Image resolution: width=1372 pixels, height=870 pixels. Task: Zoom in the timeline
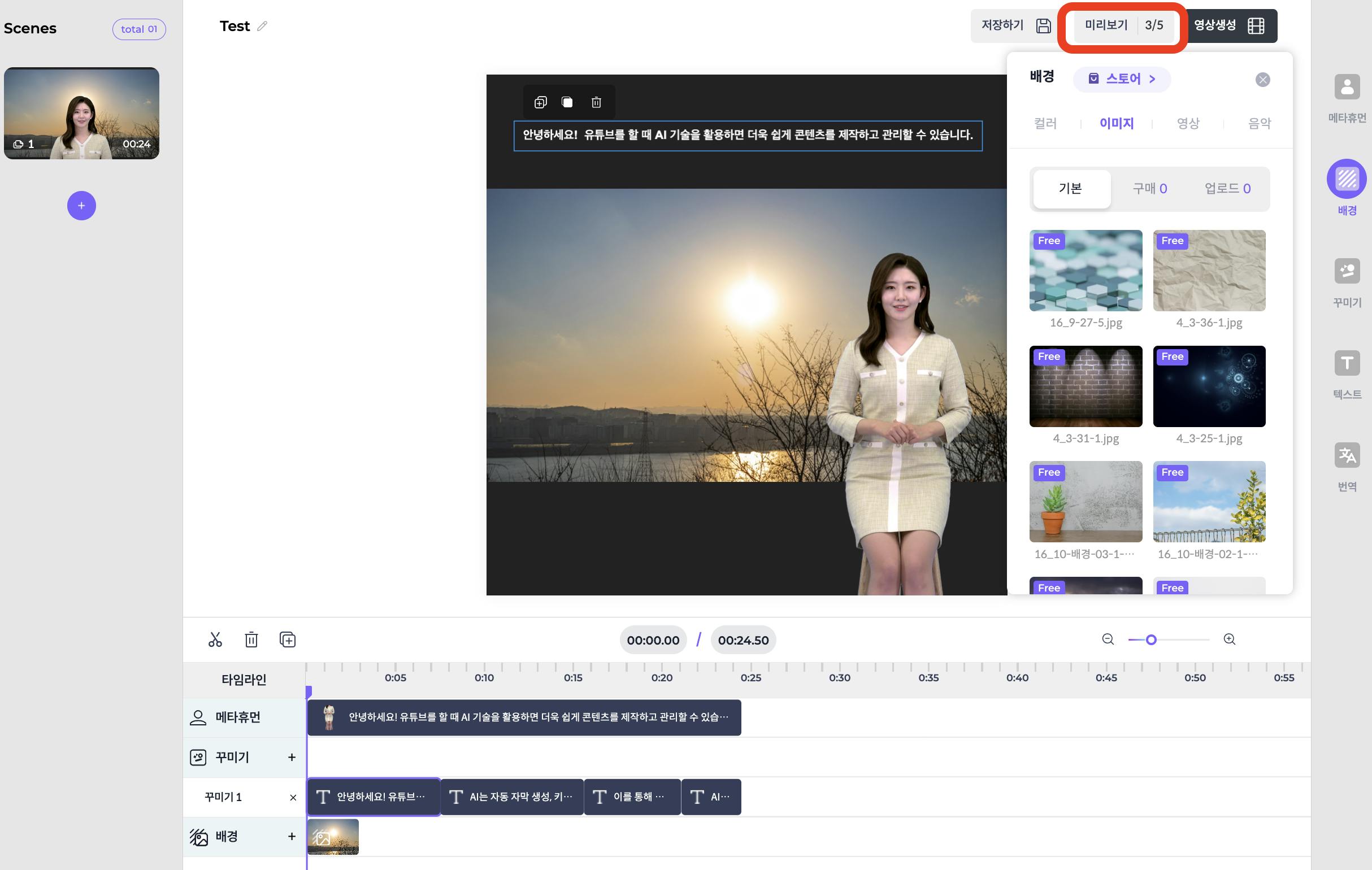tap(1229, 640)
